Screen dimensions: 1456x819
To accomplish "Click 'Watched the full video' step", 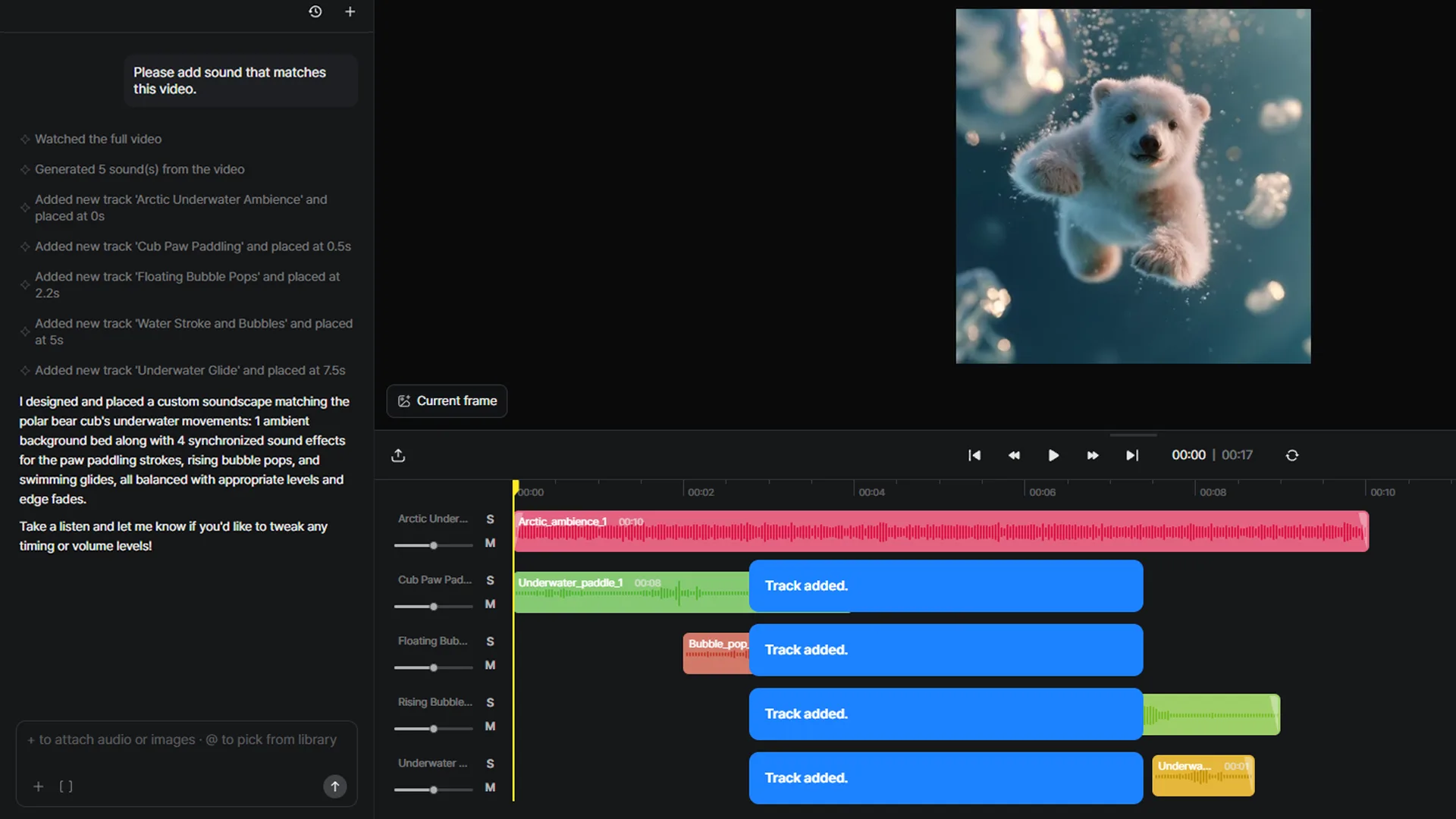I will (98, 139).
